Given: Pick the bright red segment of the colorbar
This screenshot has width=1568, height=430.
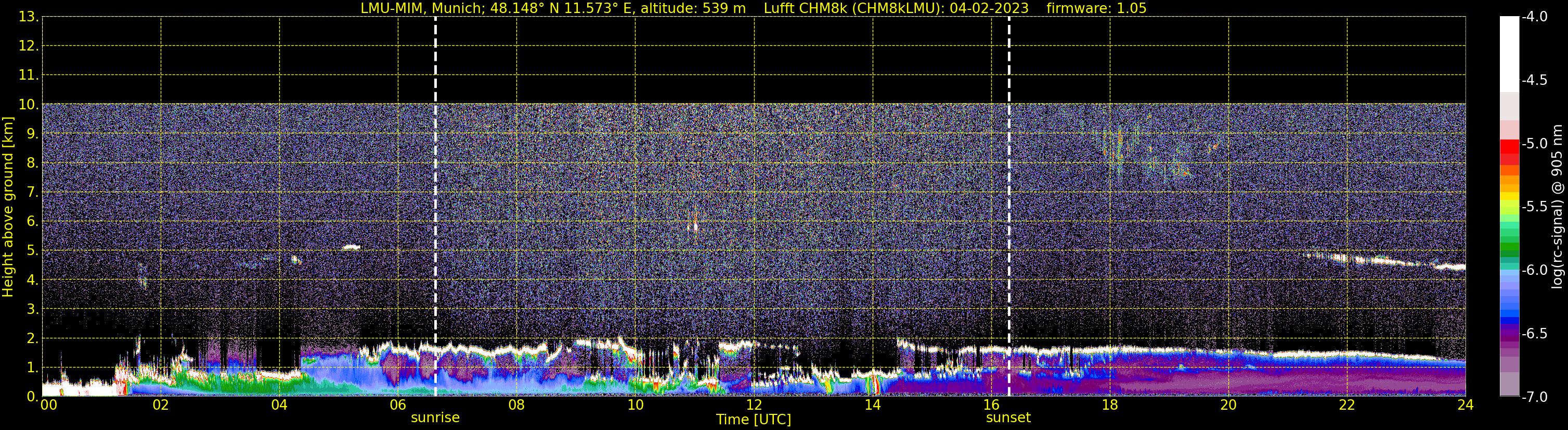Looking at the screenshot, I should 1510,146.
